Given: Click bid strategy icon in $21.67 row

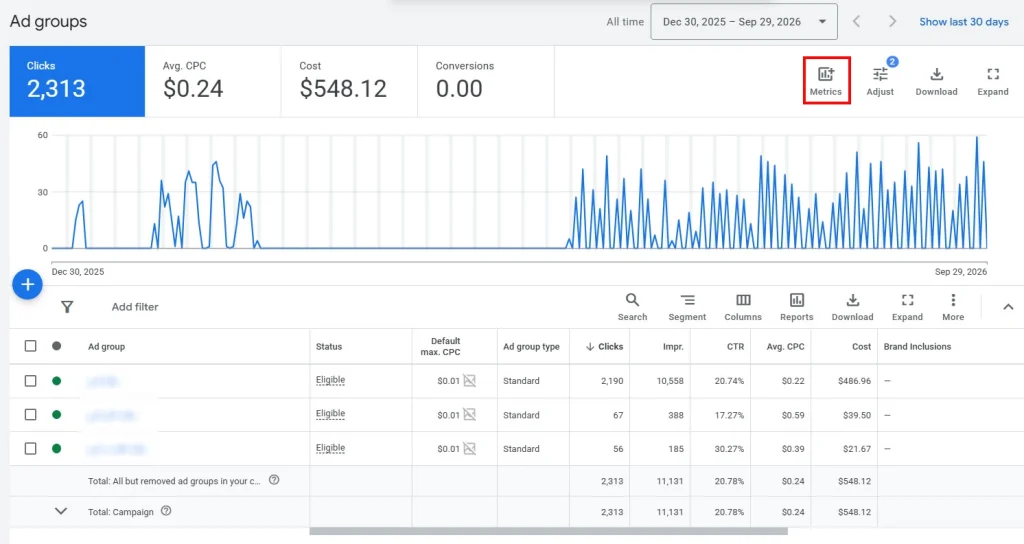Looking at the screenshot, I should tap(470, 448).
